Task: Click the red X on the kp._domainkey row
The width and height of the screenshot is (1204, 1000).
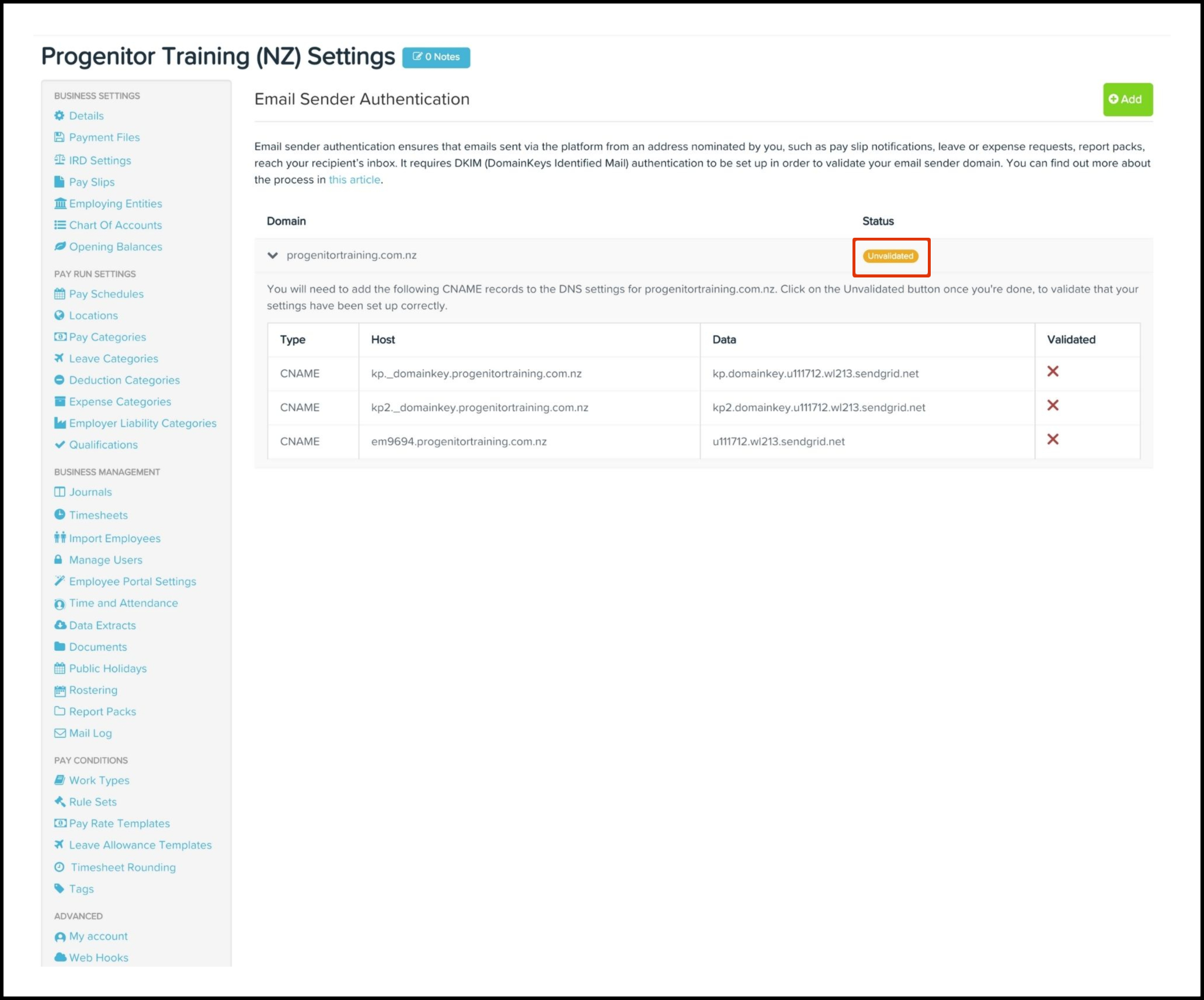Action: [x=1052, y=371]
